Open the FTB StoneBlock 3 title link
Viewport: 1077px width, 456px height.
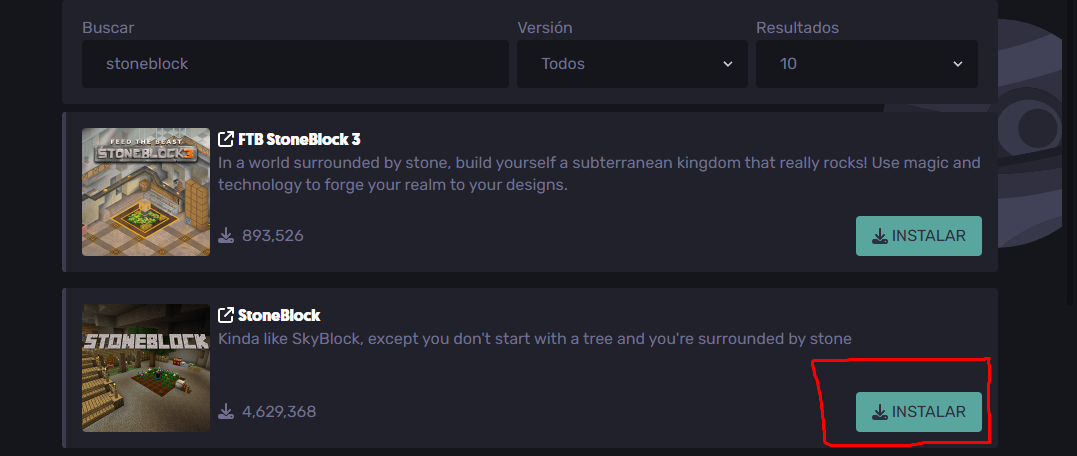click(x=299, y=139)
